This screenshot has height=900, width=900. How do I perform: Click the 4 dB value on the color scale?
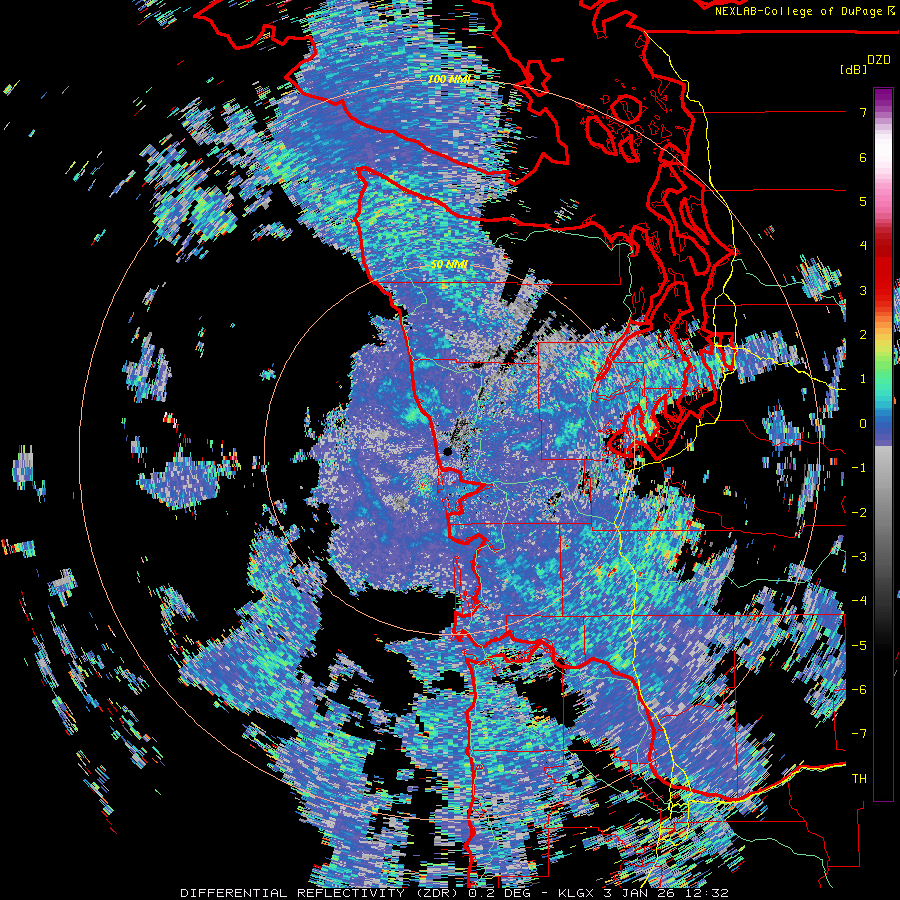[x=863, y=246]
